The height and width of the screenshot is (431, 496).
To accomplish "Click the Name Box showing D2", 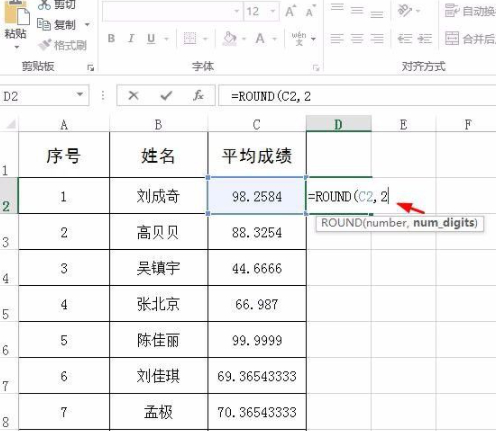I will point(37,96).
